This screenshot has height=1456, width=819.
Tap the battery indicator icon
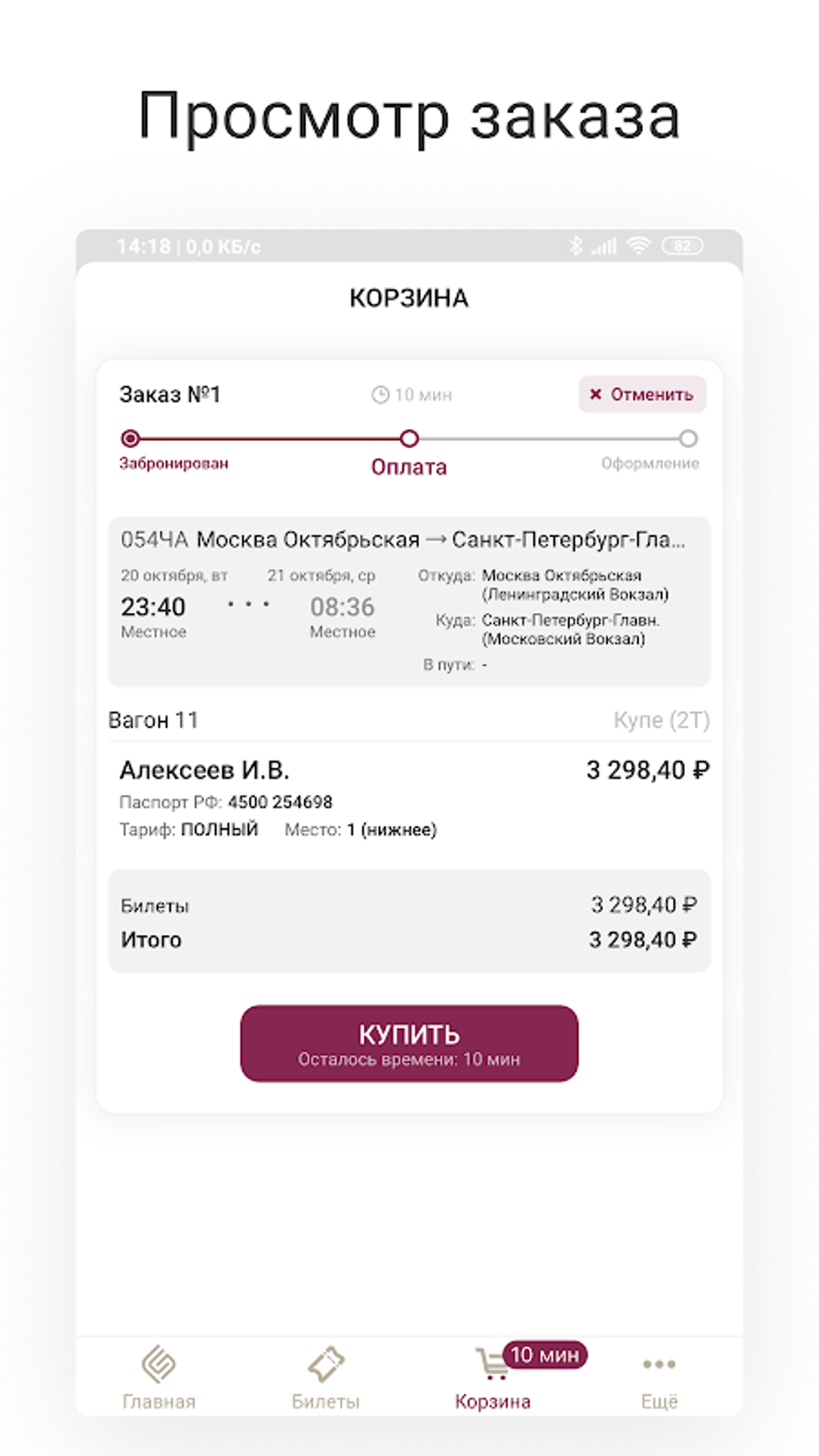click(x=682, y=246)
